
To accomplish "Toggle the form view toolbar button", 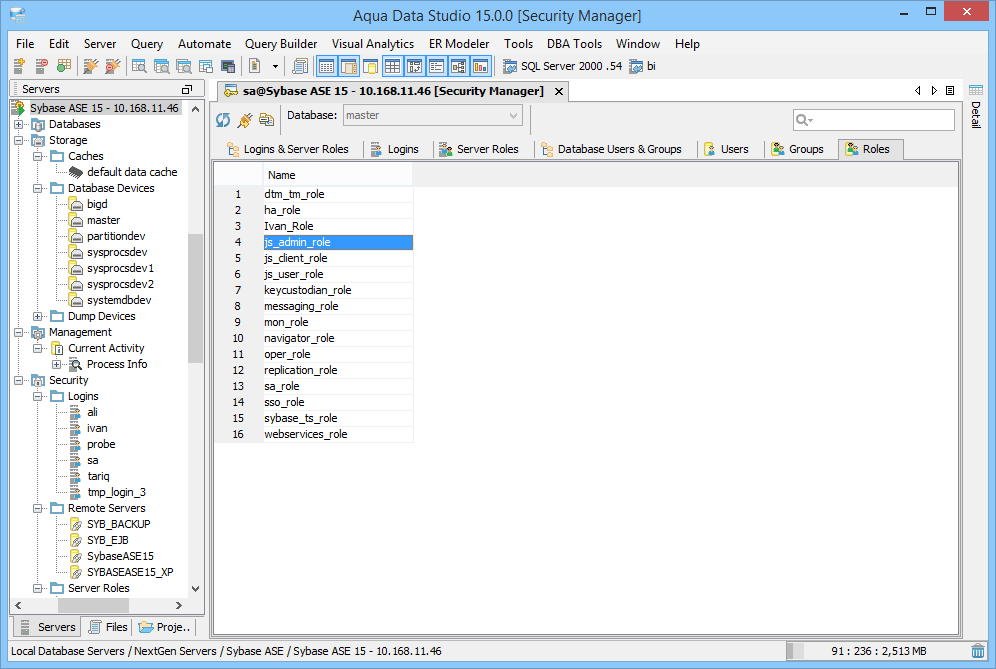I will point(436,66).
